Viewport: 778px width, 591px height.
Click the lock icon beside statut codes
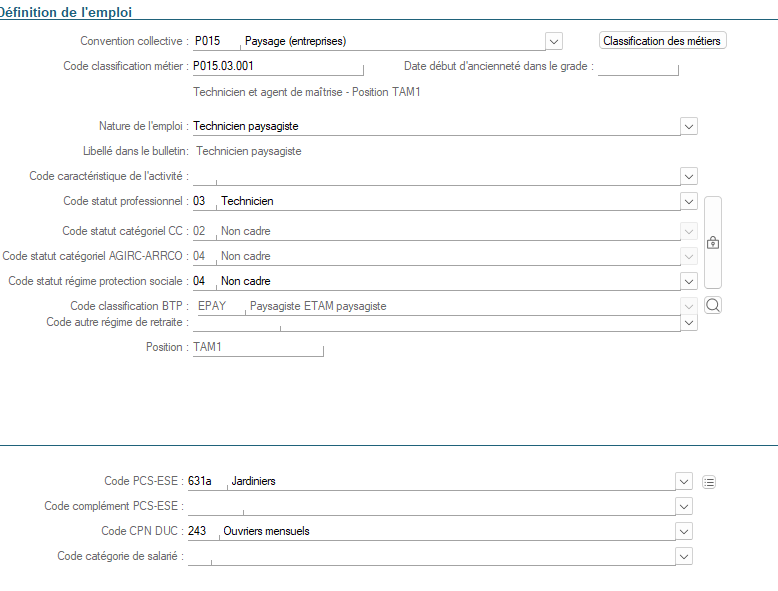(x=713, y=243)
